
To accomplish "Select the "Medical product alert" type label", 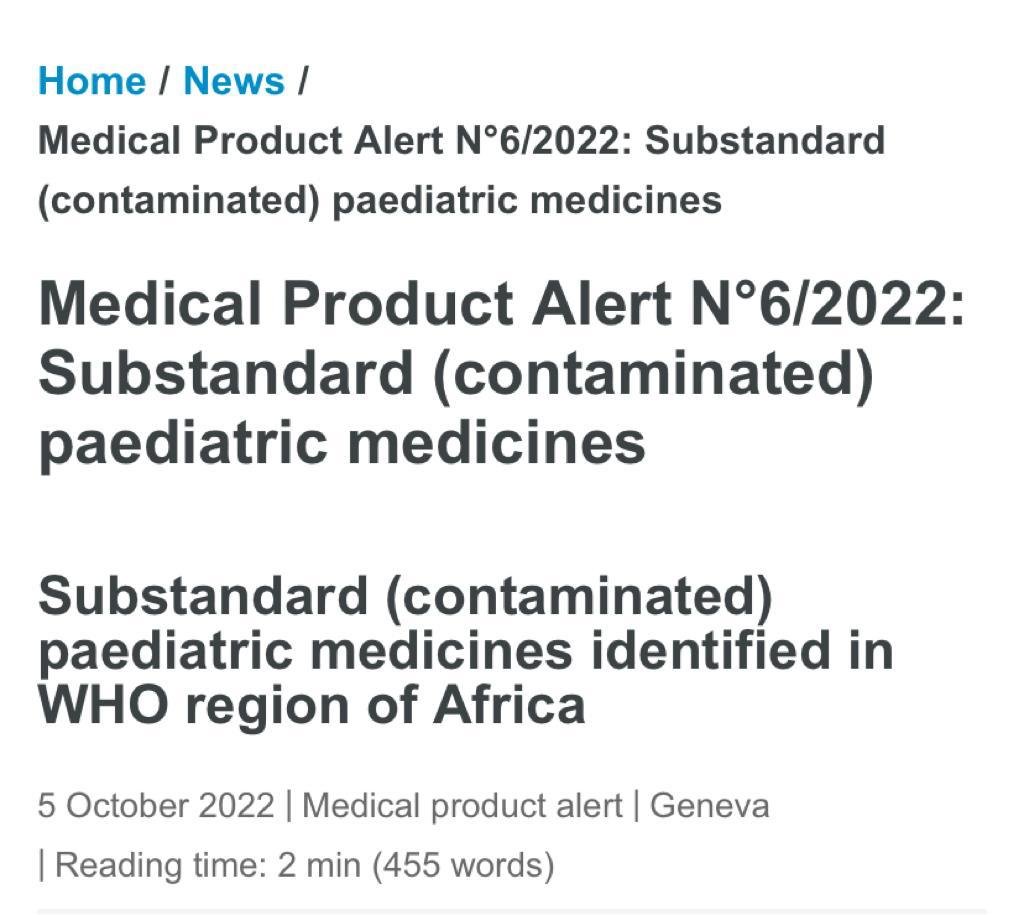I will click(462, 806).
